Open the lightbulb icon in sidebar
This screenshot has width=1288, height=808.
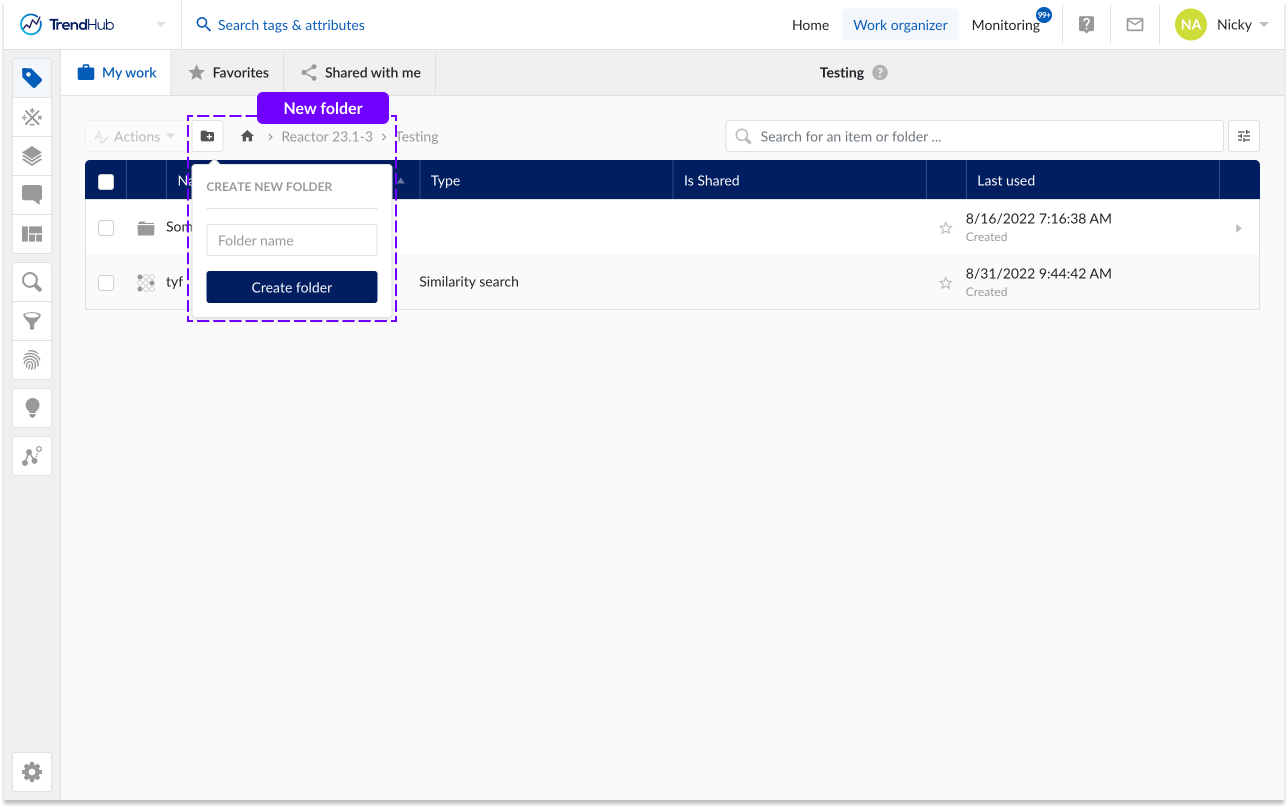tap(32, 408)
